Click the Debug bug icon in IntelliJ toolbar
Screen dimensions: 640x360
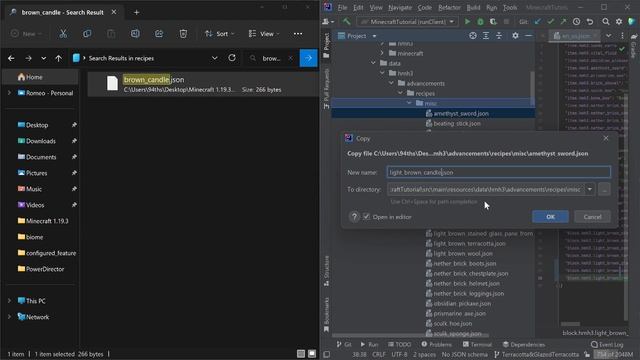(x=480, y=21)
